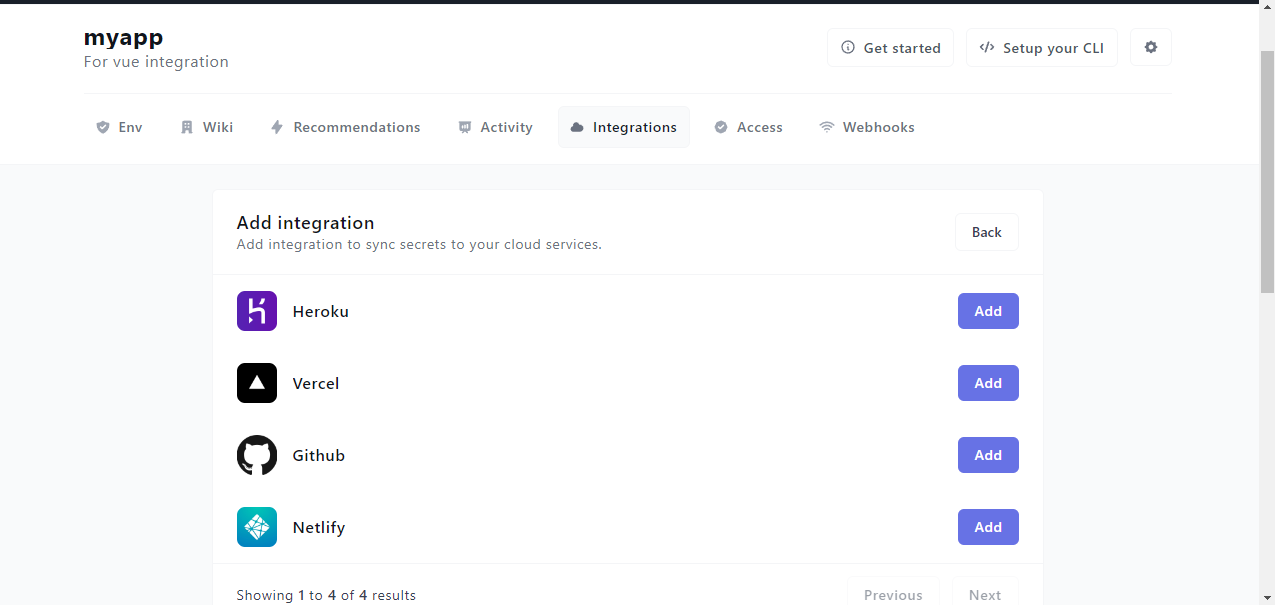Click the vertical page scrollbar thumb
The width and height of the screenshot is (1275, 605).
[1267, 170]
